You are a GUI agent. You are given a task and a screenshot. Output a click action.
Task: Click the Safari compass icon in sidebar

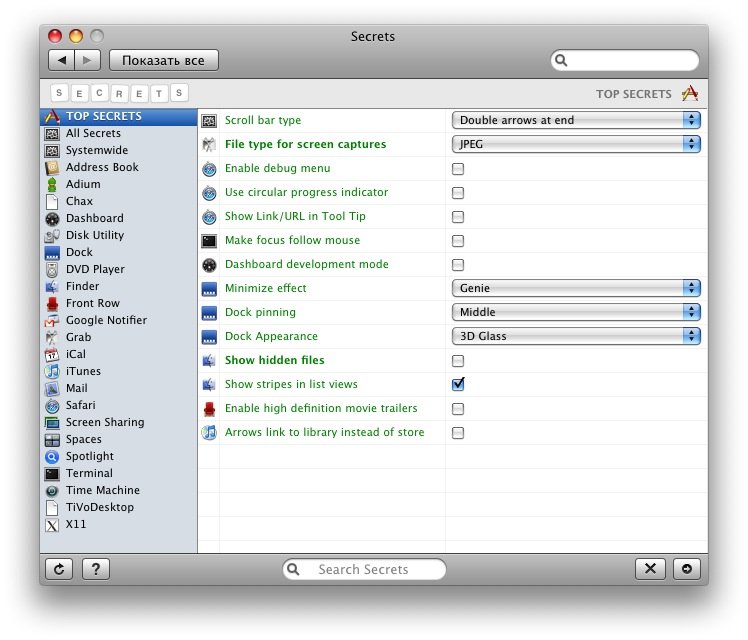(52, 406)
